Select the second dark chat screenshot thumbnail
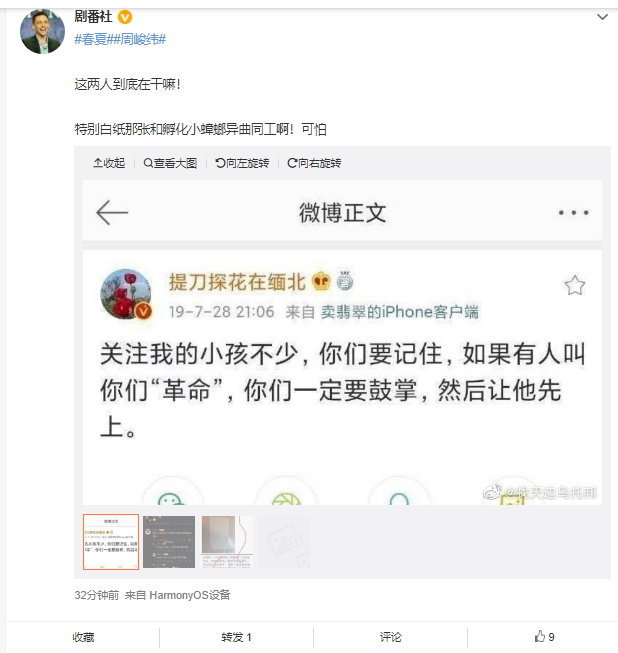 click(169, 542)
